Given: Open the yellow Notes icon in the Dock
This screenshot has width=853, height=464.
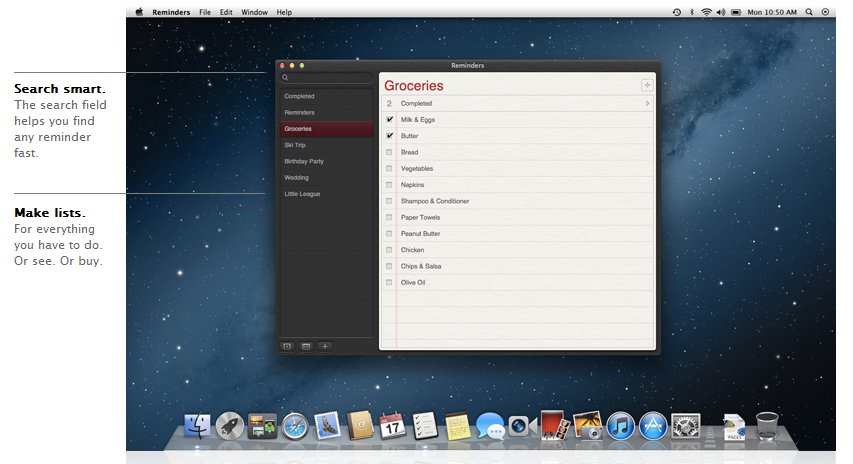Looking at the screenshot, I should click(458, 426).
